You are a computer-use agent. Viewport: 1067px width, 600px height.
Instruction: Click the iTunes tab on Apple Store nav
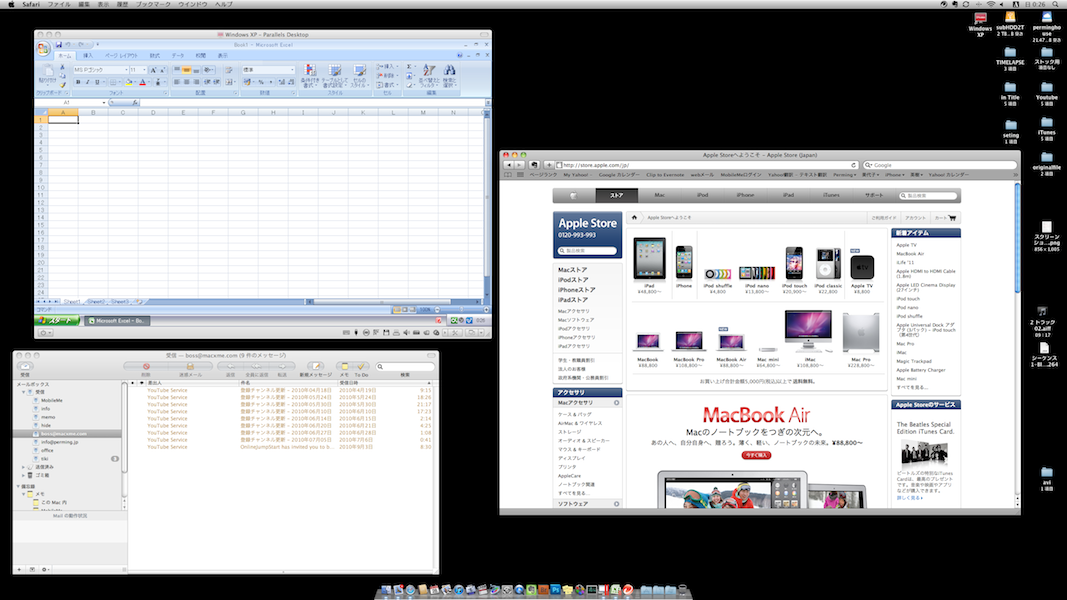831,195
